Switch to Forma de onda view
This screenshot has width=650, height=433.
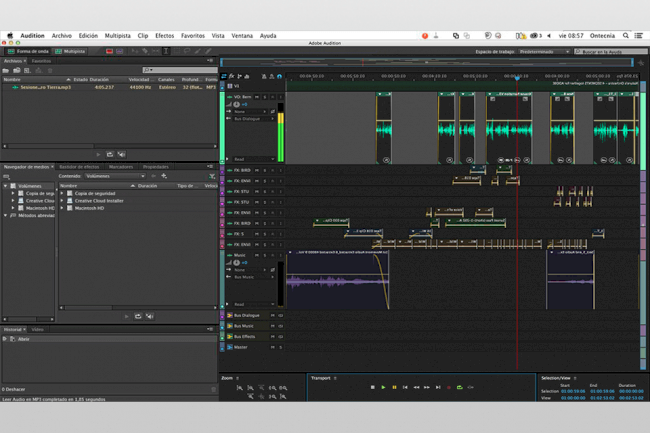tap(27, 51)
